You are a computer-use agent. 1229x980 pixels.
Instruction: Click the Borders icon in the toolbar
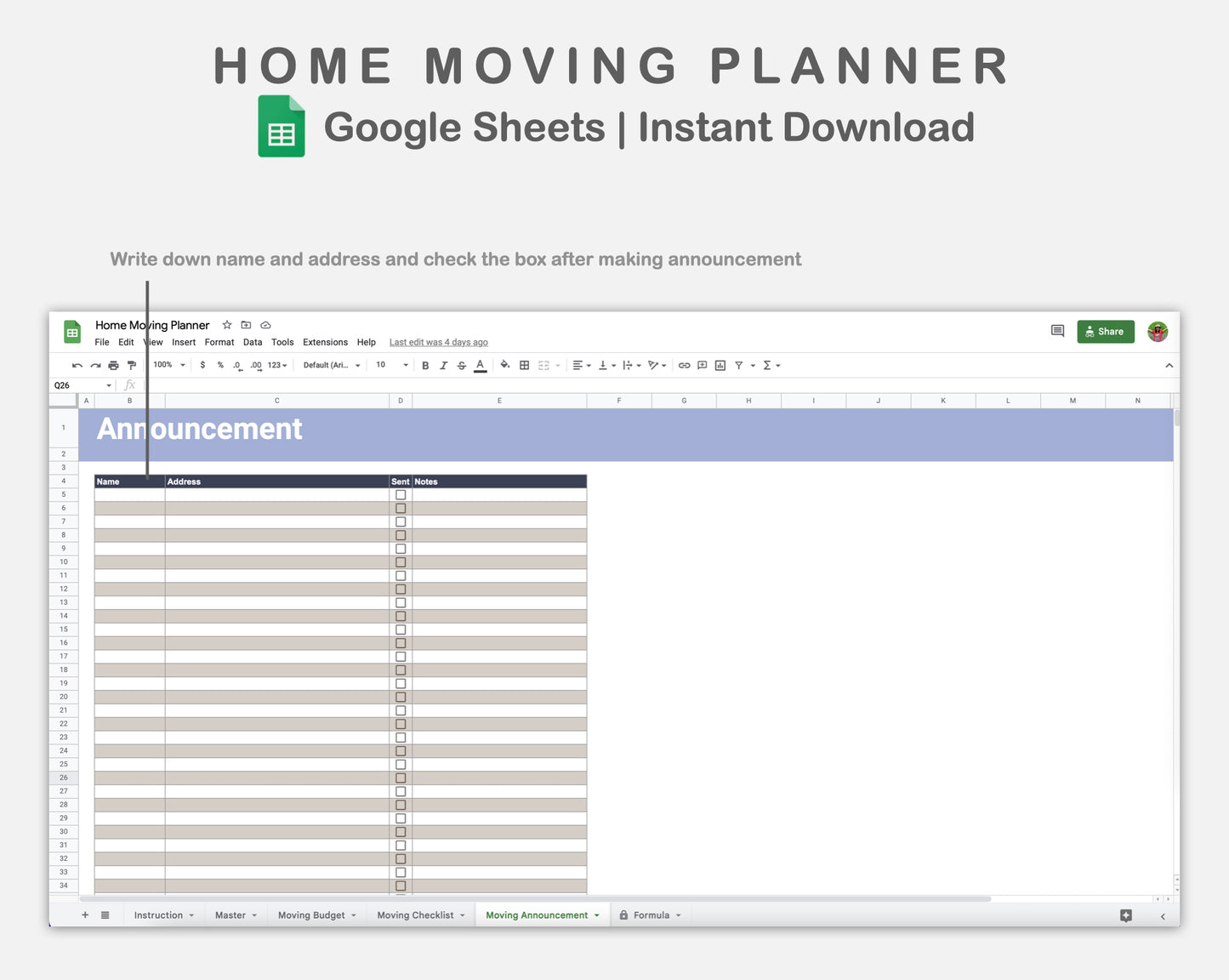[x=523, y=365]
